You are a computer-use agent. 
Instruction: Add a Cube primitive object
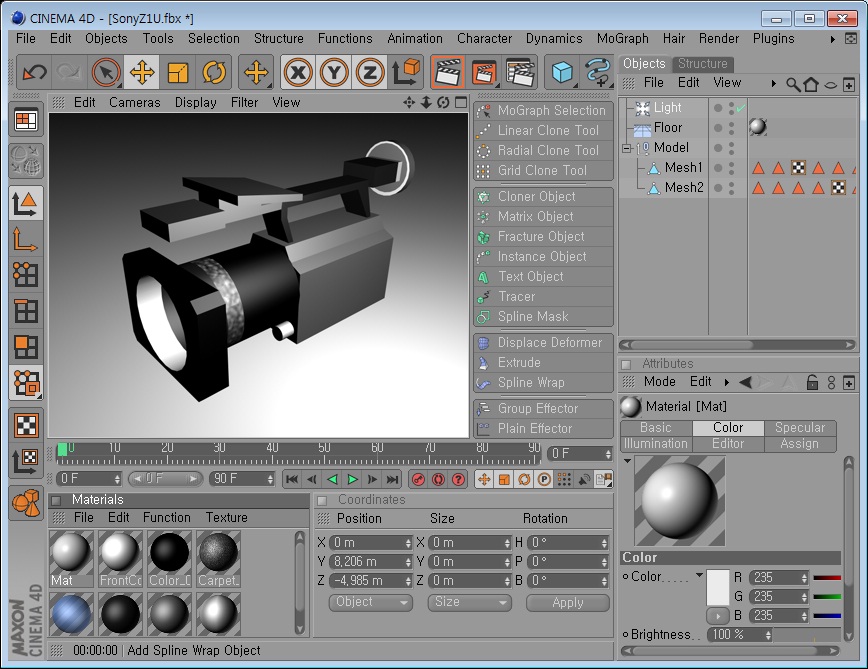562,72
